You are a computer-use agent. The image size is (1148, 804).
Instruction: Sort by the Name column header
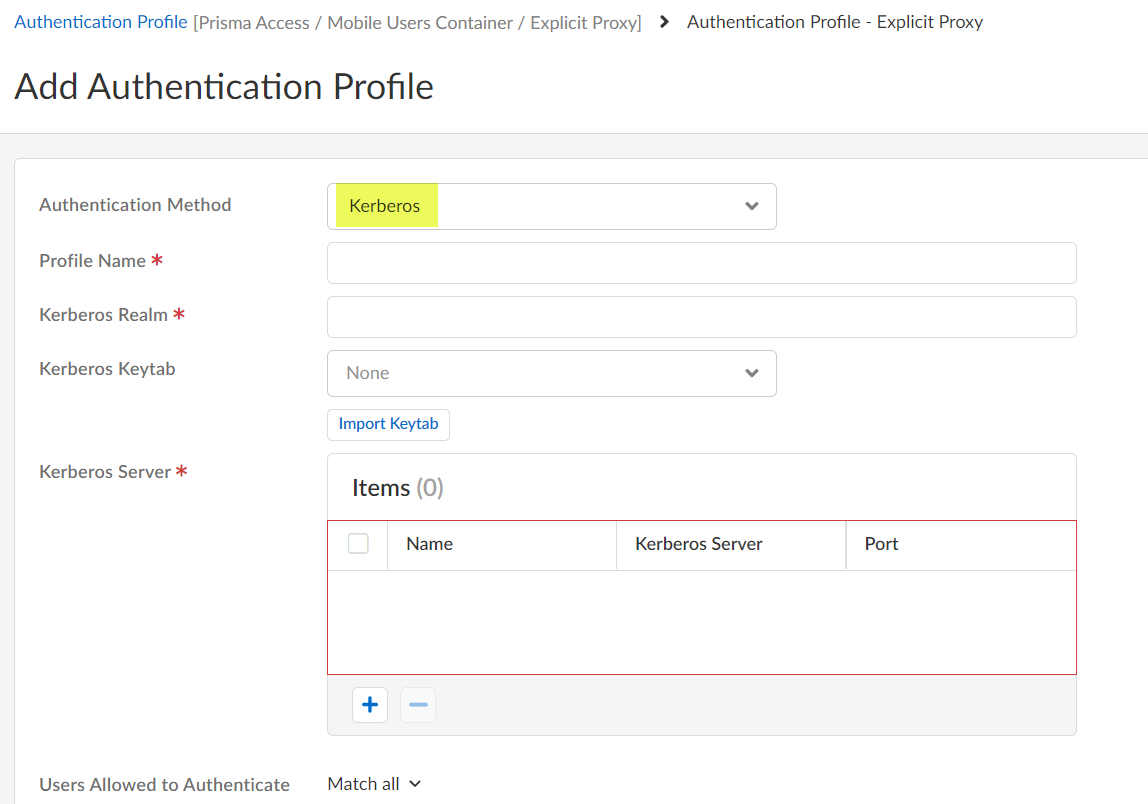tap(430, 544)
